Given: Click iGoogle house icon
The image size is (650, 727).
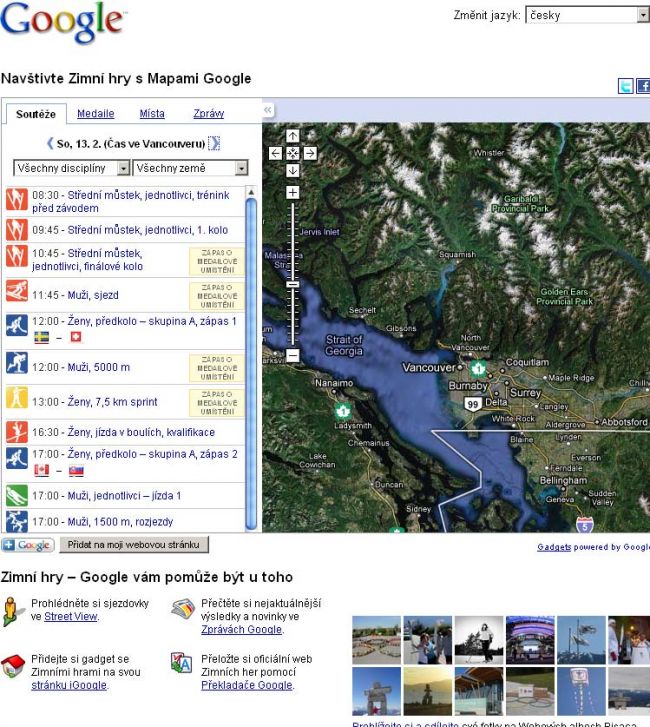Looking at the screenshot, I should (13, 666).
